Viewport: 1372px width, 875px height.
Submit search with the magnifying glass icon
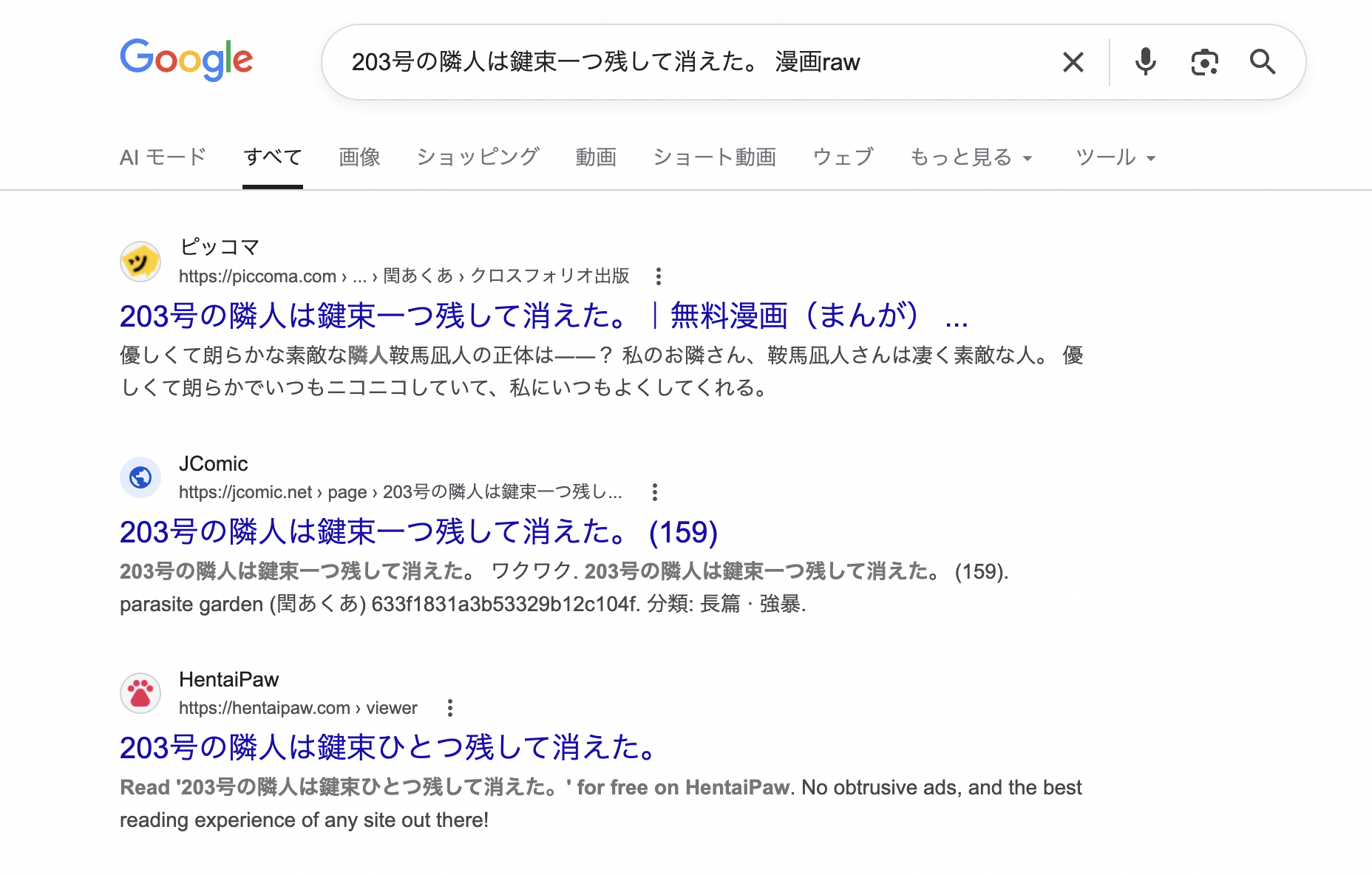pos(1263,62)
